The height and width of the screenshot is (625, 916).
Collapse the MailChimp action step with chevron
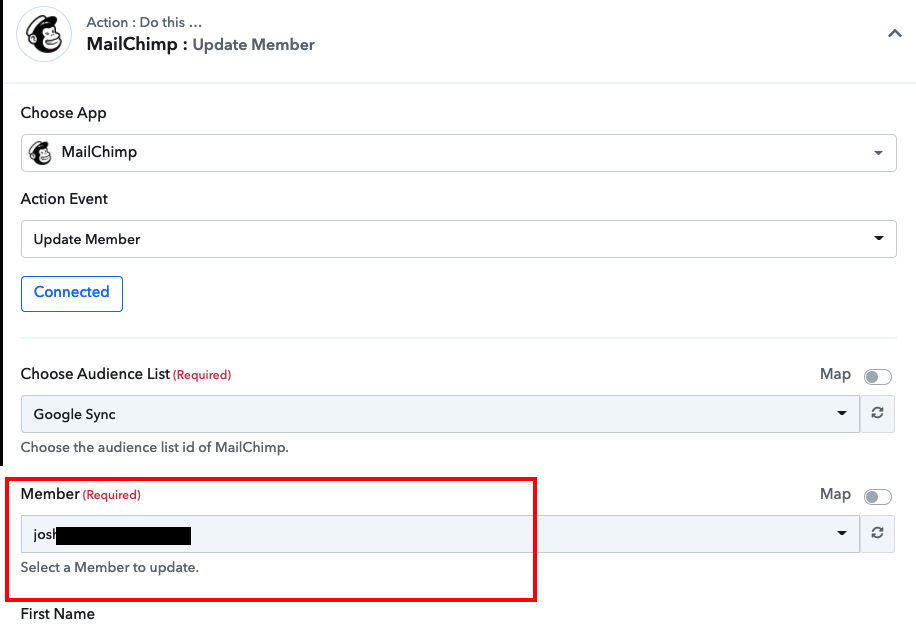894,33
